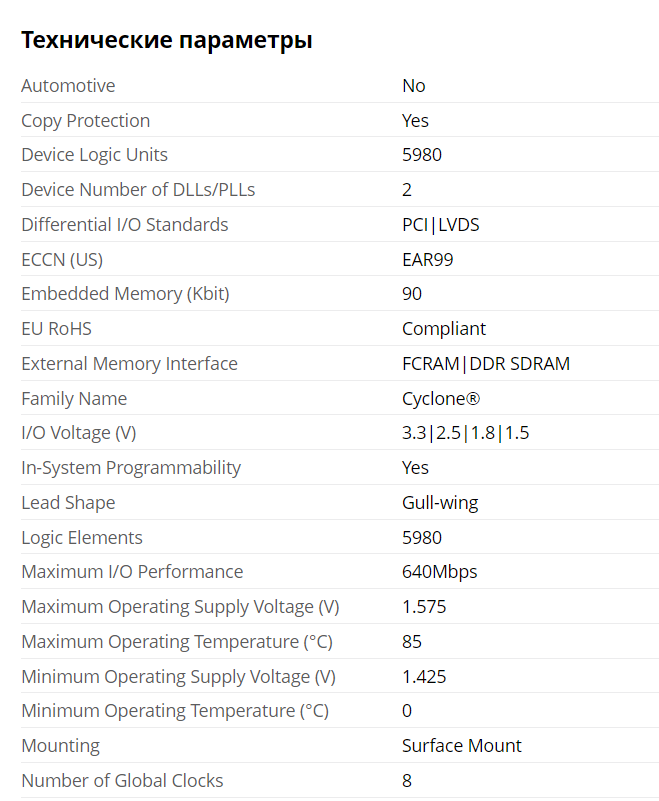Click the "In-System Programmability" label
The height and width of the screenshot is (801, 659).
point(131,468)
